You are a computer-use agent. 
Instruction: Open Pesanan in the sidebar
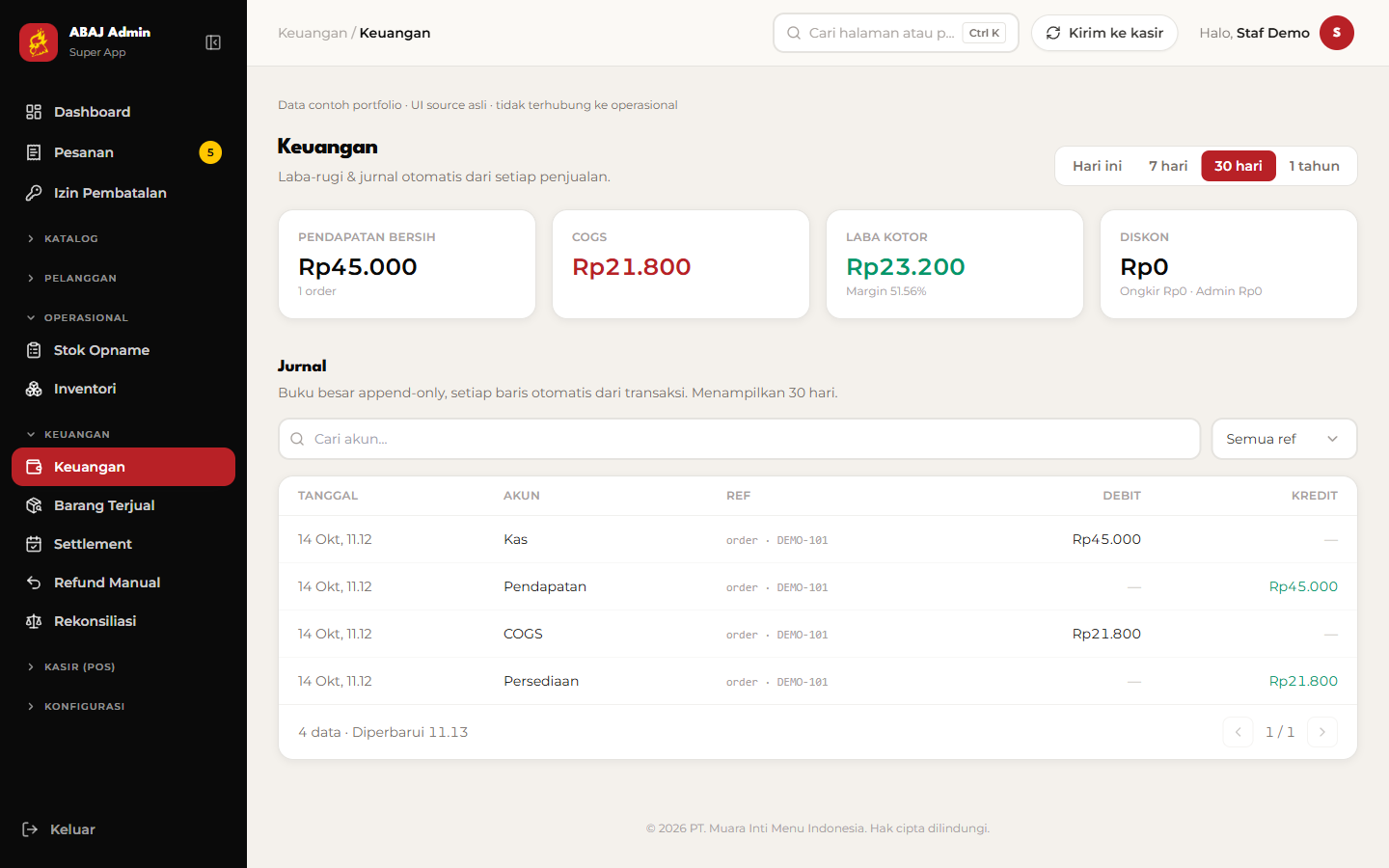click(x=123, y=152)
